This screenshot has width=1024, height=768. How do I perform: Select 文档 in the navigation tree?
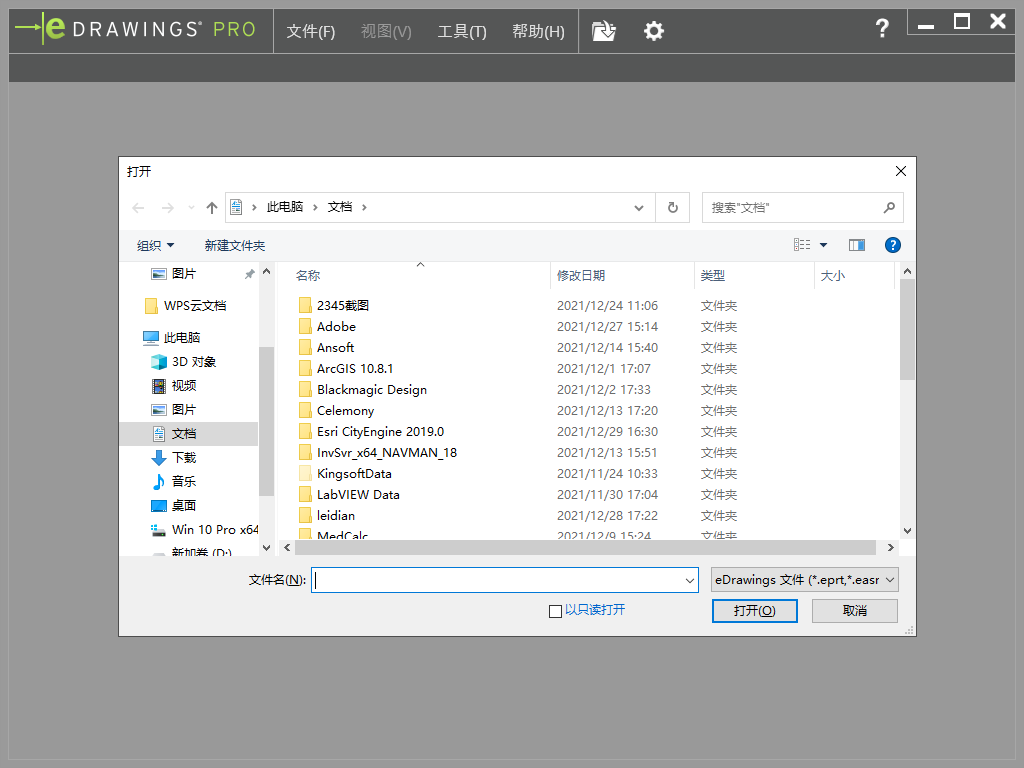(189, 434)
